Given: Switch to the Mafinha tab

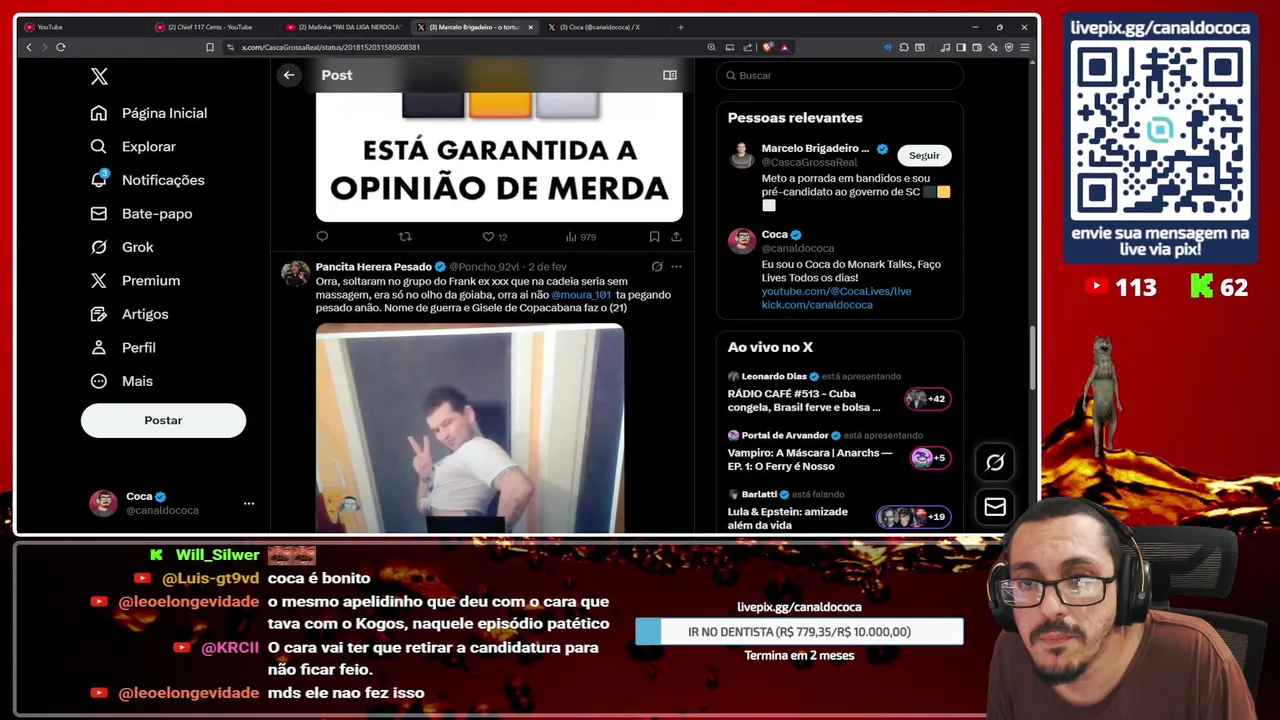Looking at the screenshot, I should click(x=345, y=27).
